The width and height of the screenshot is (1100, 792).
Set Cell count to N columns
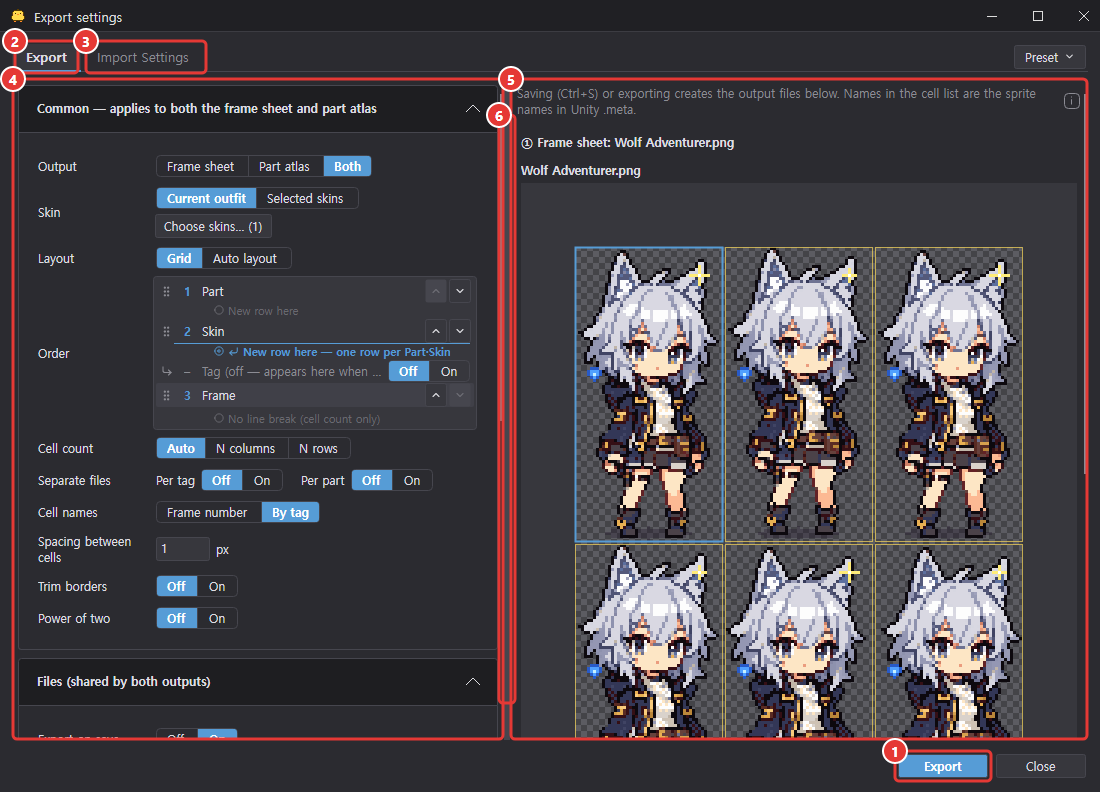click(x=246, y=448)
